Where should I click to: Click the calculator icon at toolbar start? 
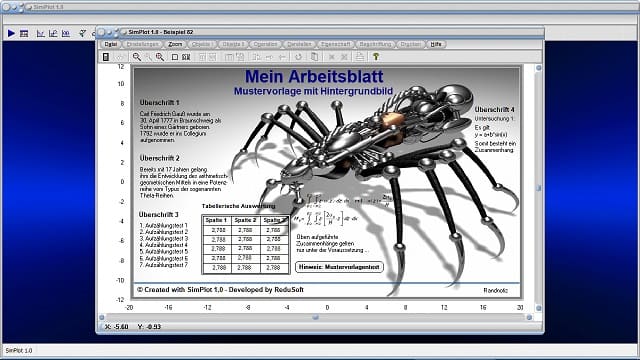(x=106, y=57)
